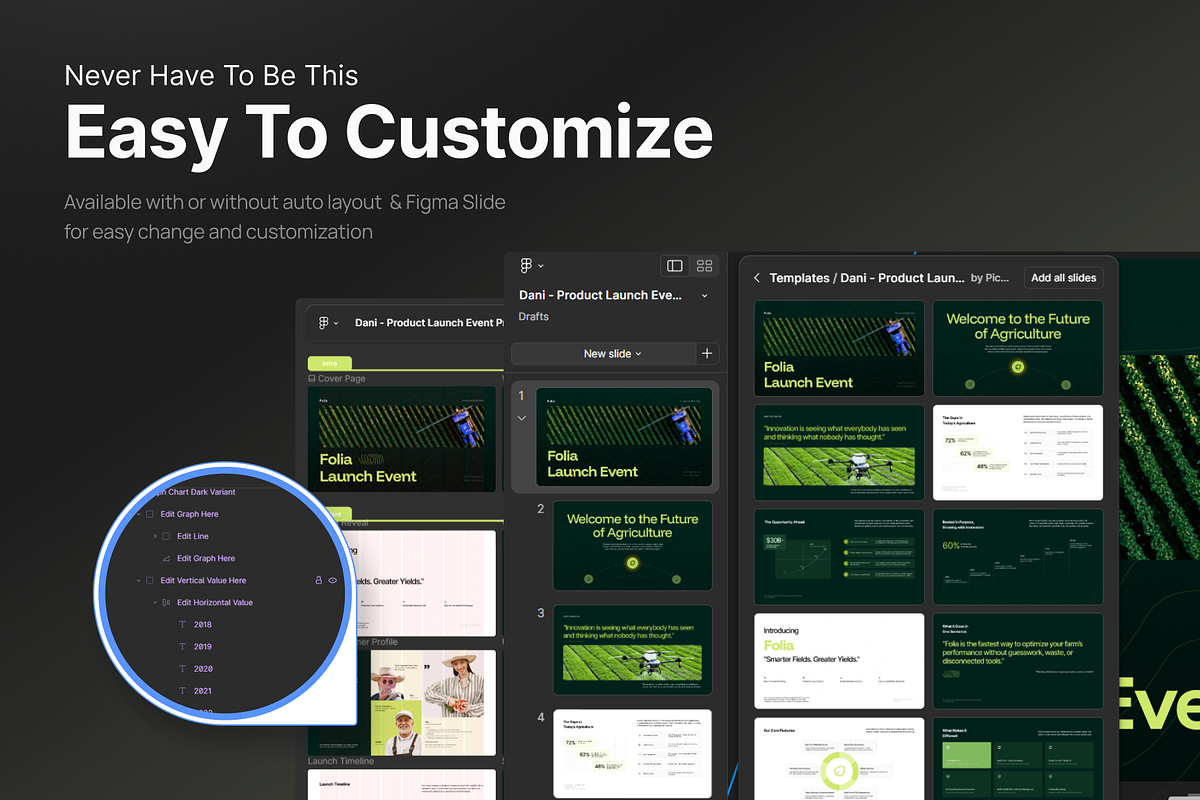The image size is (1200, 800).
Task: Select slide 3 Innovation quote thumbnail
Action: point(632,650)
